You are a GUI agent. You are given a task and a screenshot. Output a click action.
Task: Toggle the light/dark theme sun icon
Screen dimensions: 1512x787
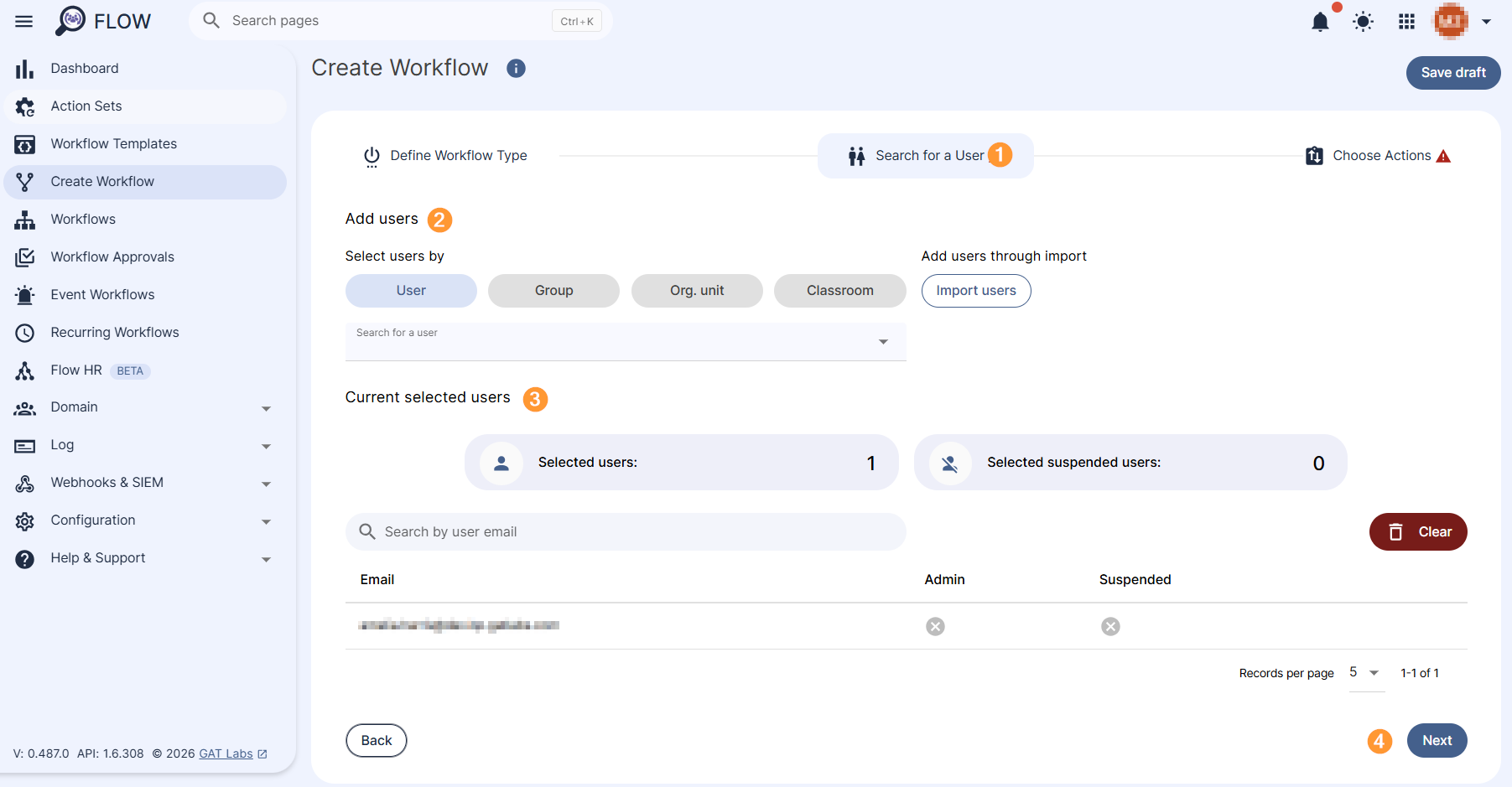(1364, 22)
